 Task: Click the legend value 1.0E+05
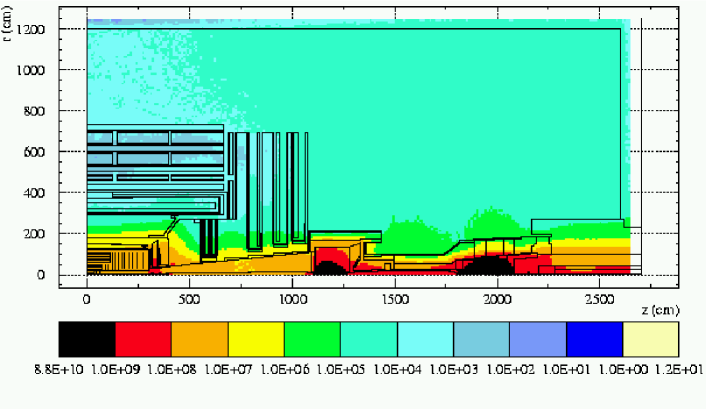pos(341,370)
